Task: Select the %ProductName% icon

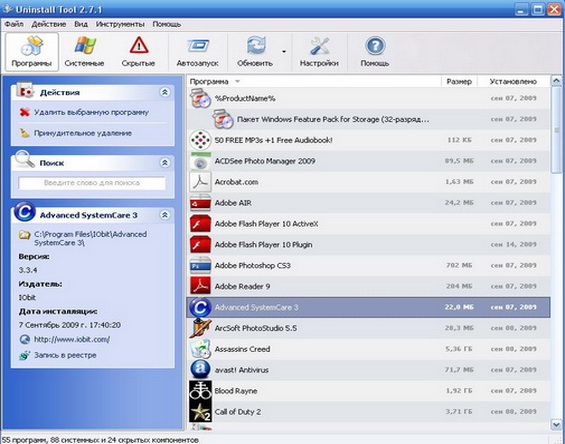Action: click(x=200, y=98)
